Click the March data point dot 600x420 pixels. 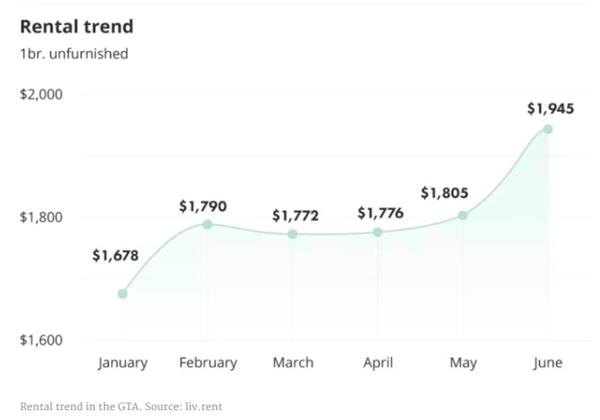tap(293, 234)
